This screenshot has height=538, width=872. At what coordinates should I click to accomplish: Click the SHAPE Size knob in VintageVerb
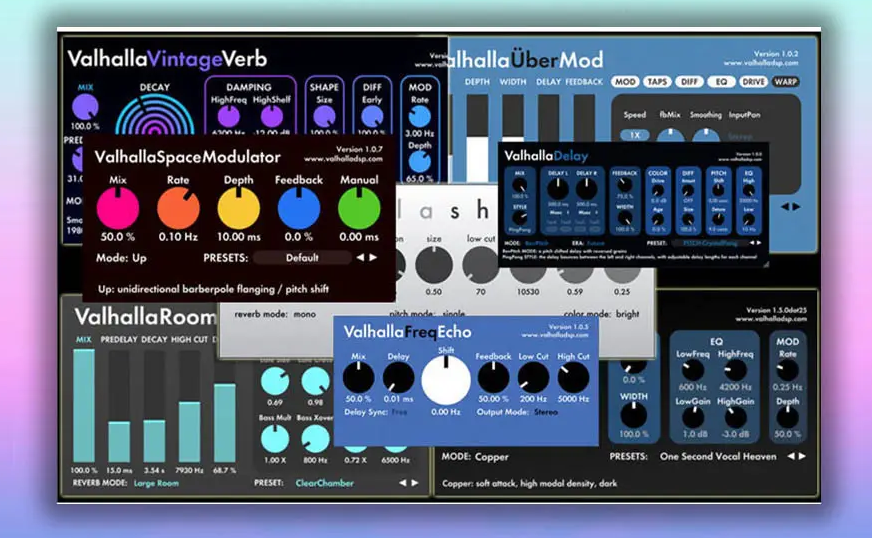(x=324, y=117)
